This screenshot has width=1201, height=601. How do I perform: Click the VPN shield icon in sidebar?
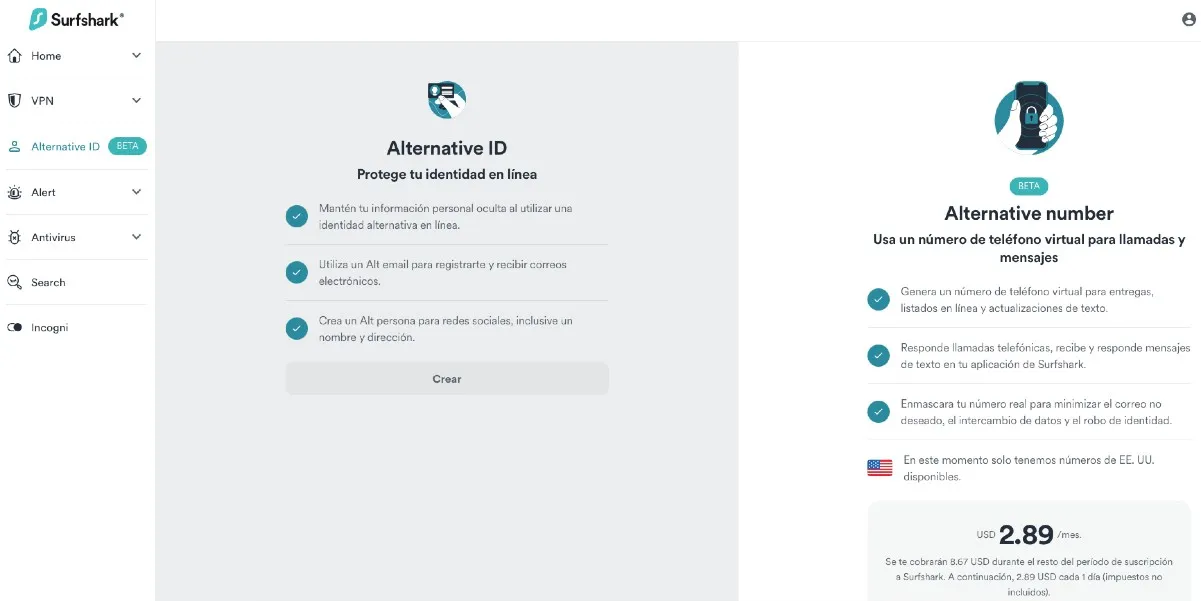click(x=15, y=101)
